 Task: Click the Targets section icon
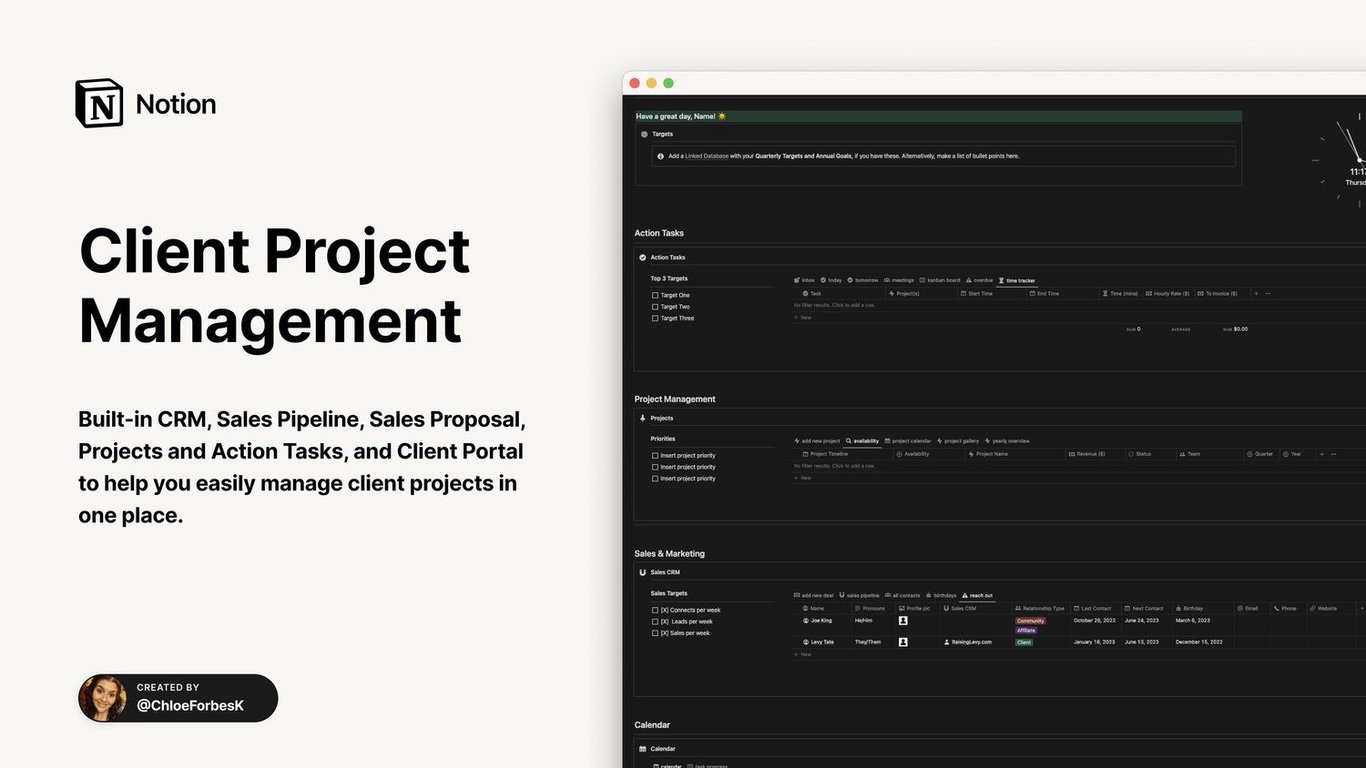[644, 134]
